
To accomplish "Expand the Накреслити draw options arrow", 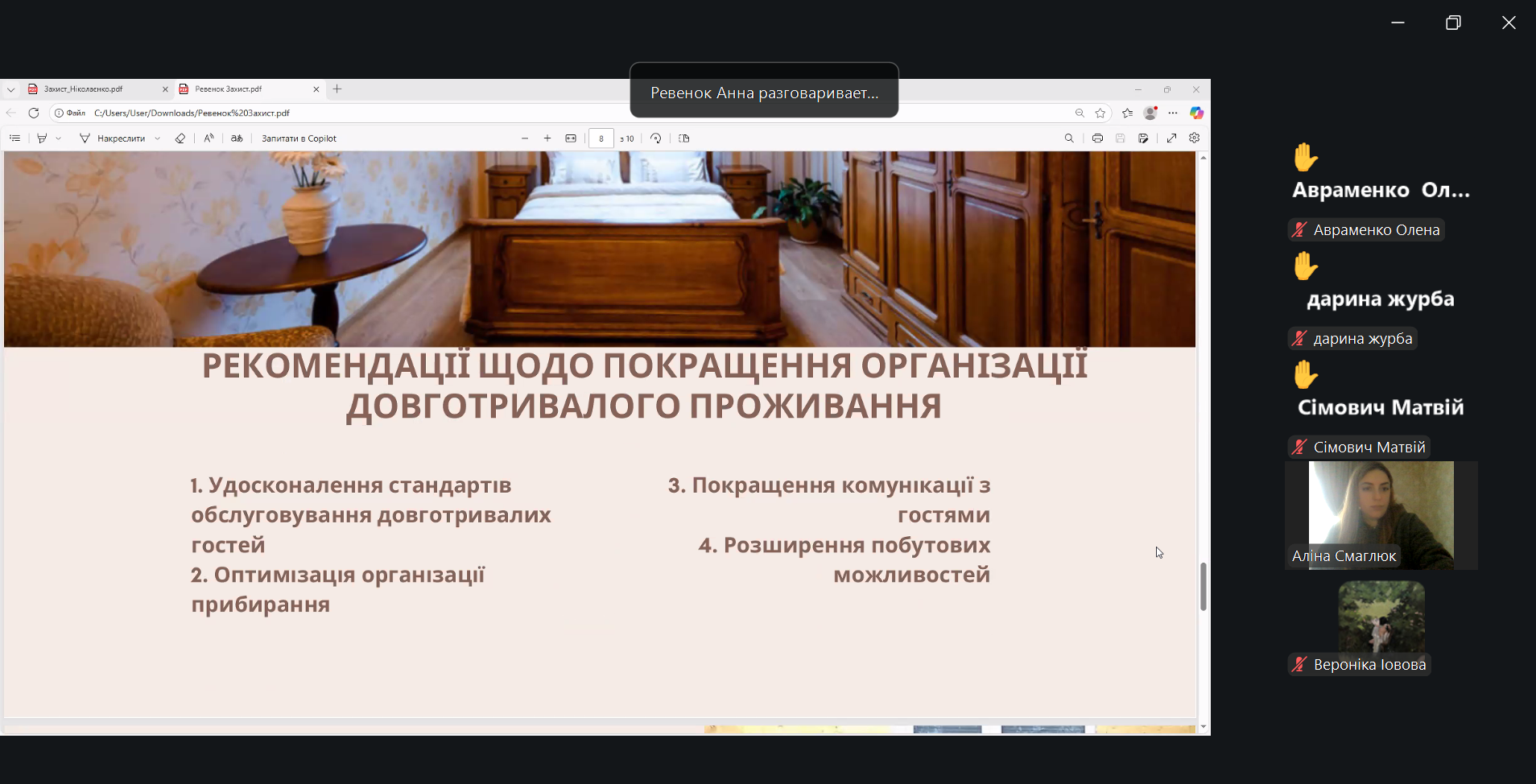I will tap(158, 138).
